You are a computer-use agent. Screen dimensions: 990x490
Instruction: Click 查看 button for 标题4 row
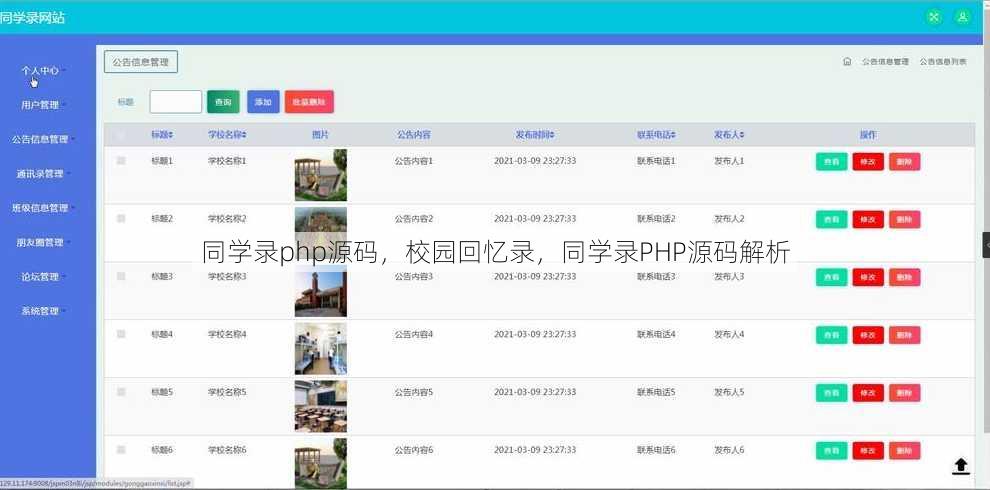coord(832,335)
